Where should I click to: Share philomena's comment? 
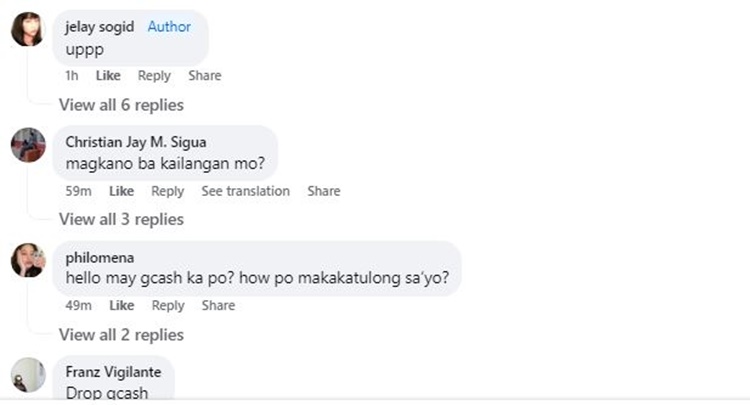pos(218,306)
